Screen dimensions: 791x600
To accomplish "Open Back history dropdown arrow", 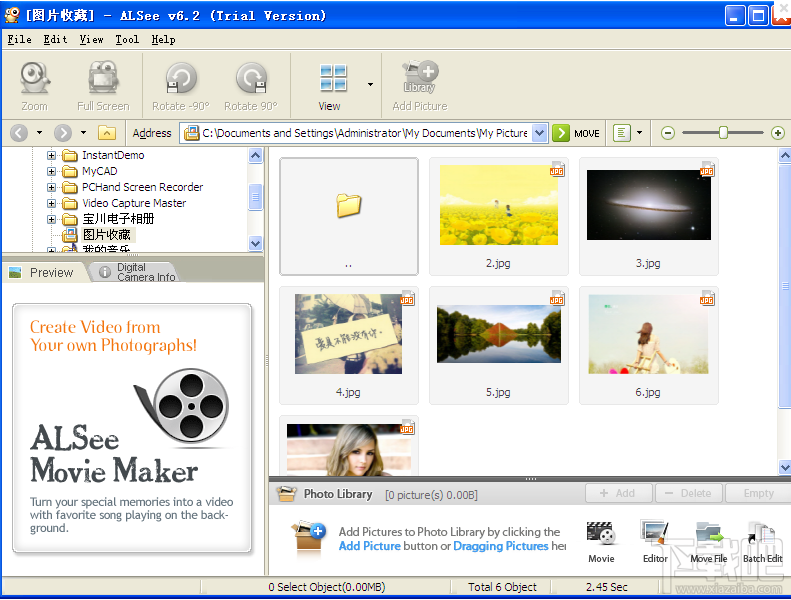I will click(x=39, y=133).
